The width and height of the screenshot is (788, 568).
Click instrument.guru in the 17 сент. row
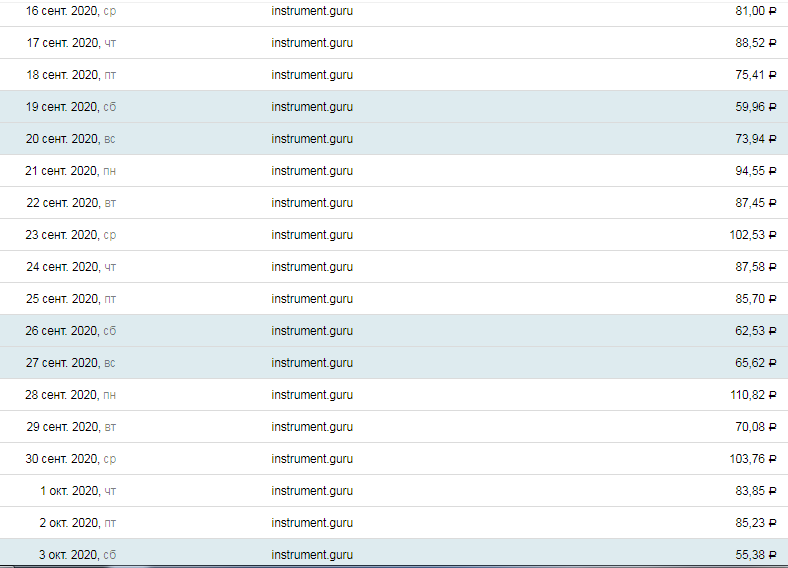click(312, 43)
